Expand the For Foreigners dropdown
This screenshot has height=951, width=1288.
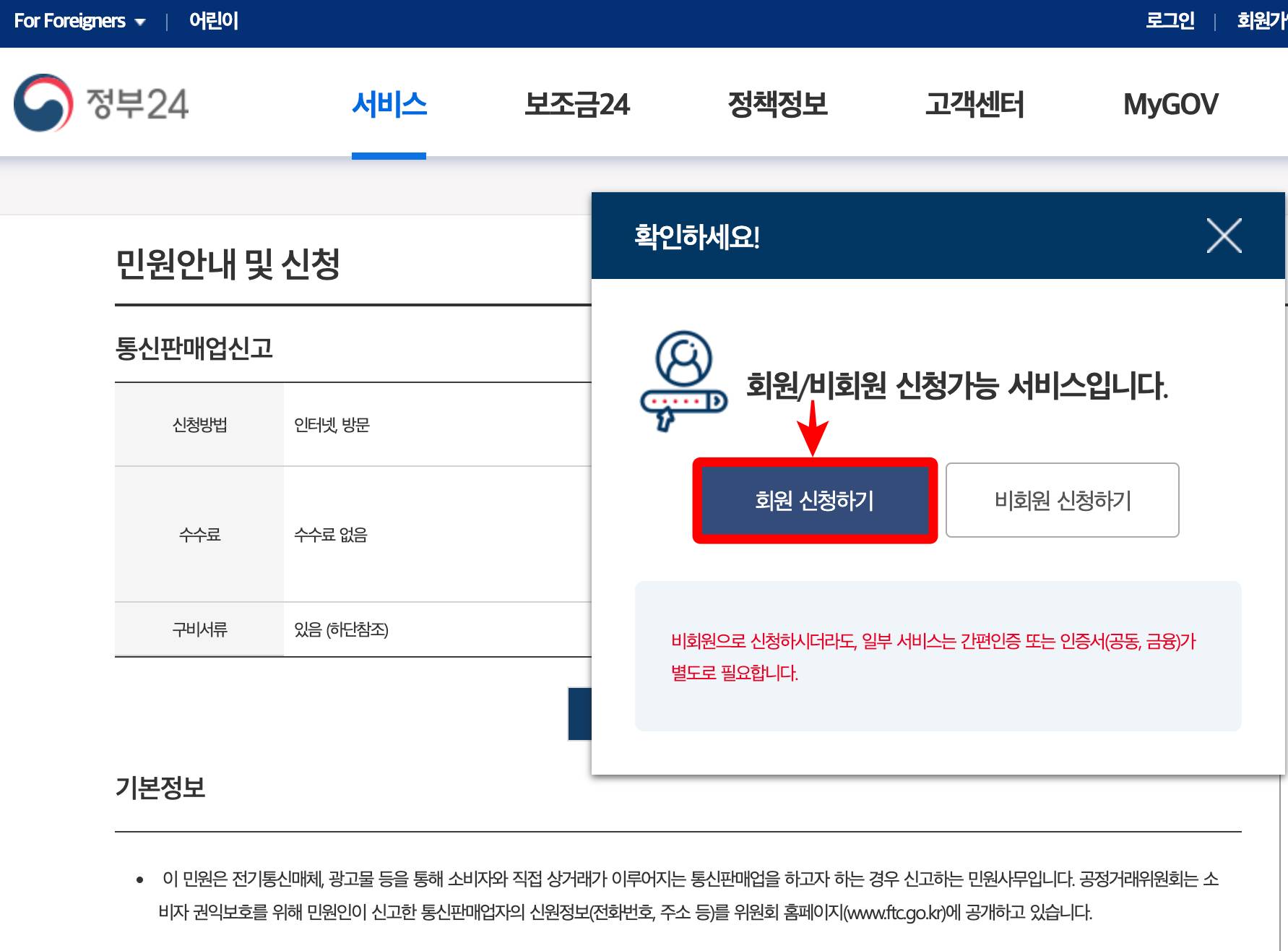(x=78, y=21)
